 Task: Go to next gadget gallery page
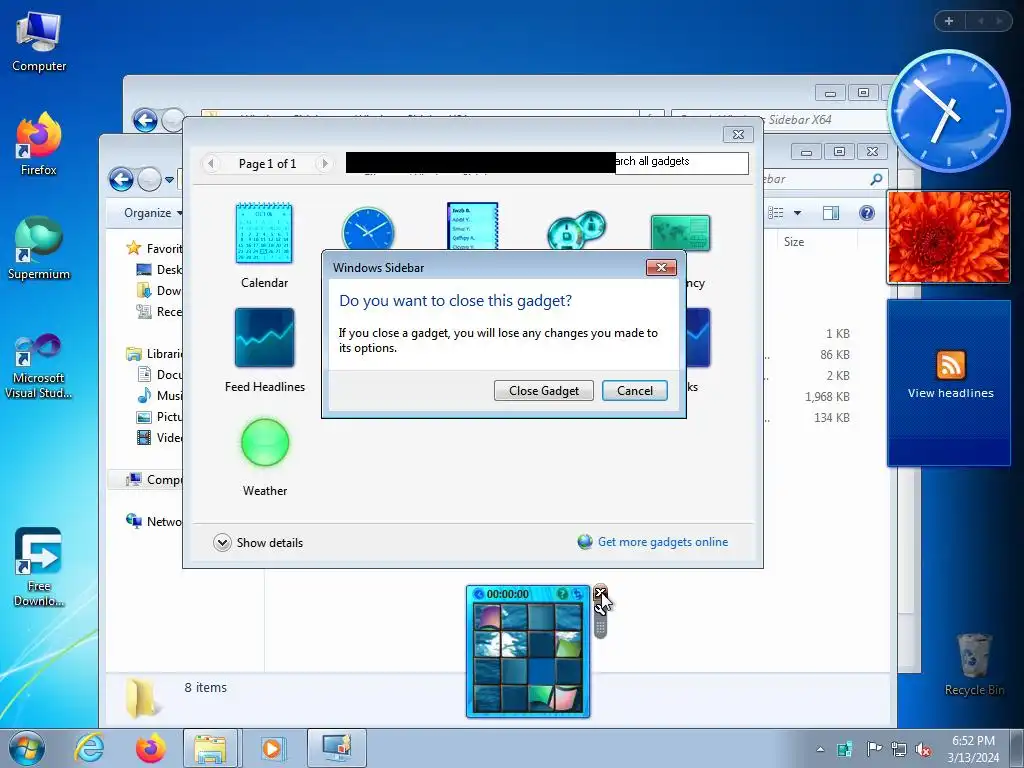click(324, 163)
